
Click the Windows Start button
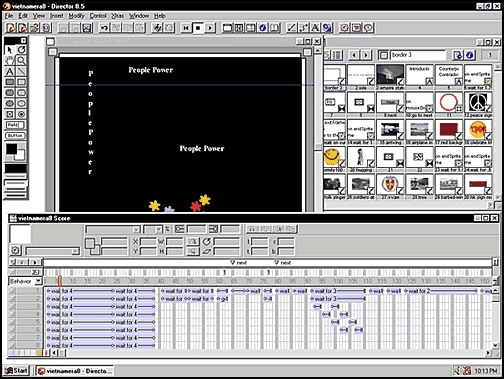click(x=16, y=370)
